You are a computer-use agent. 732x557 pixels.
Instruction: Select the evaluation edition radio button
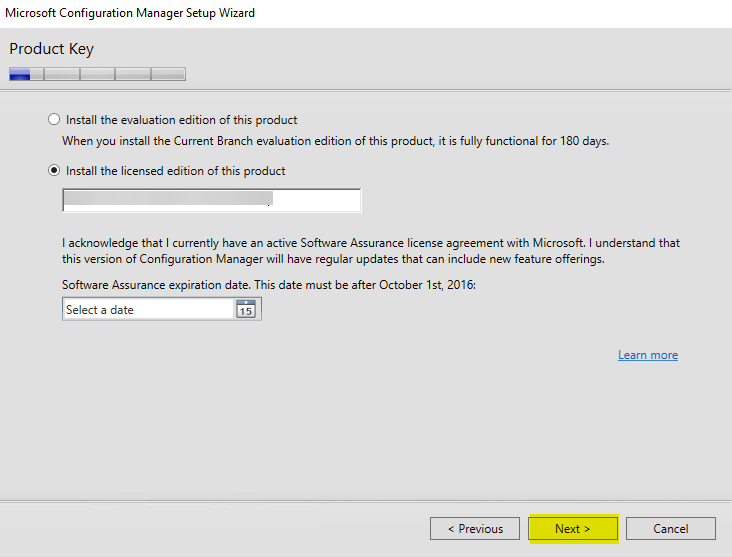coord(54,119)
